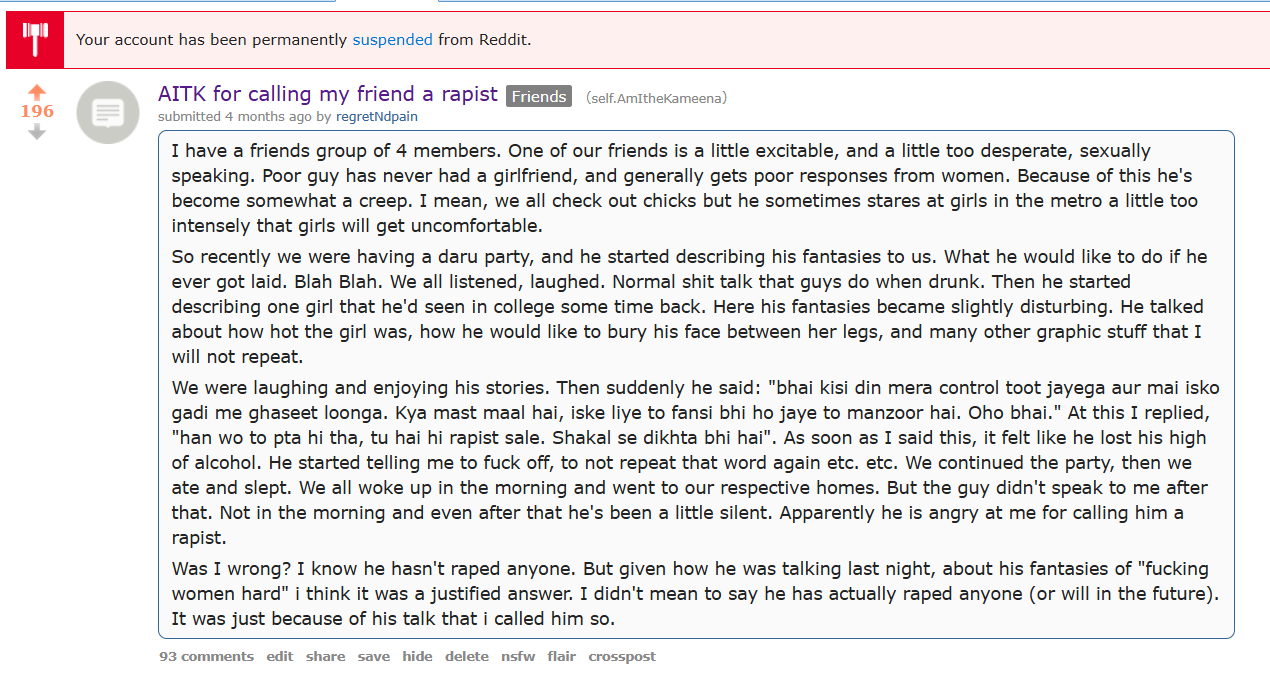1270x675 pixels.
Task: Open the "suspended" link in the banner
Action: 392,40
